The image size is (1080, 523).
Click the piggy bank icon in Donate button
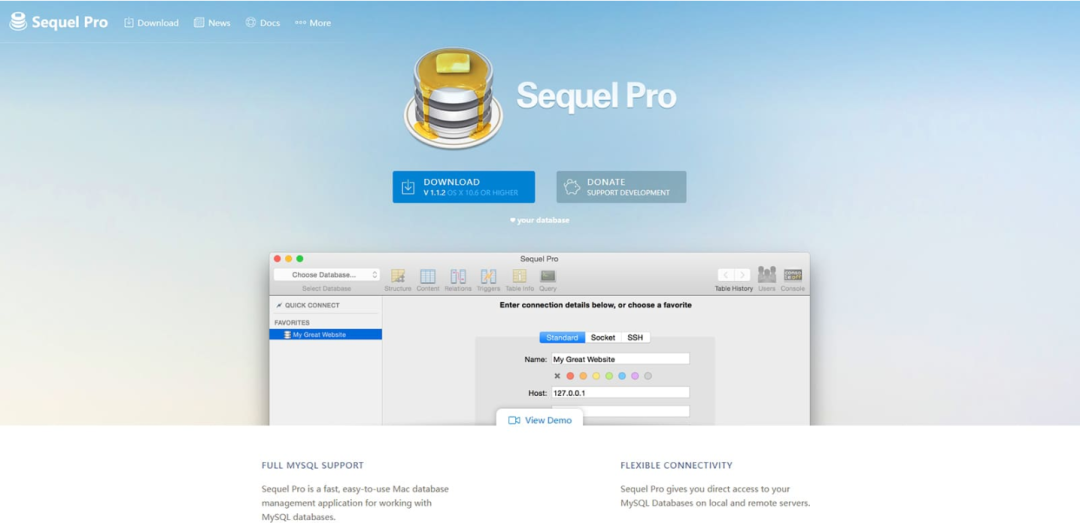[572, 187]
